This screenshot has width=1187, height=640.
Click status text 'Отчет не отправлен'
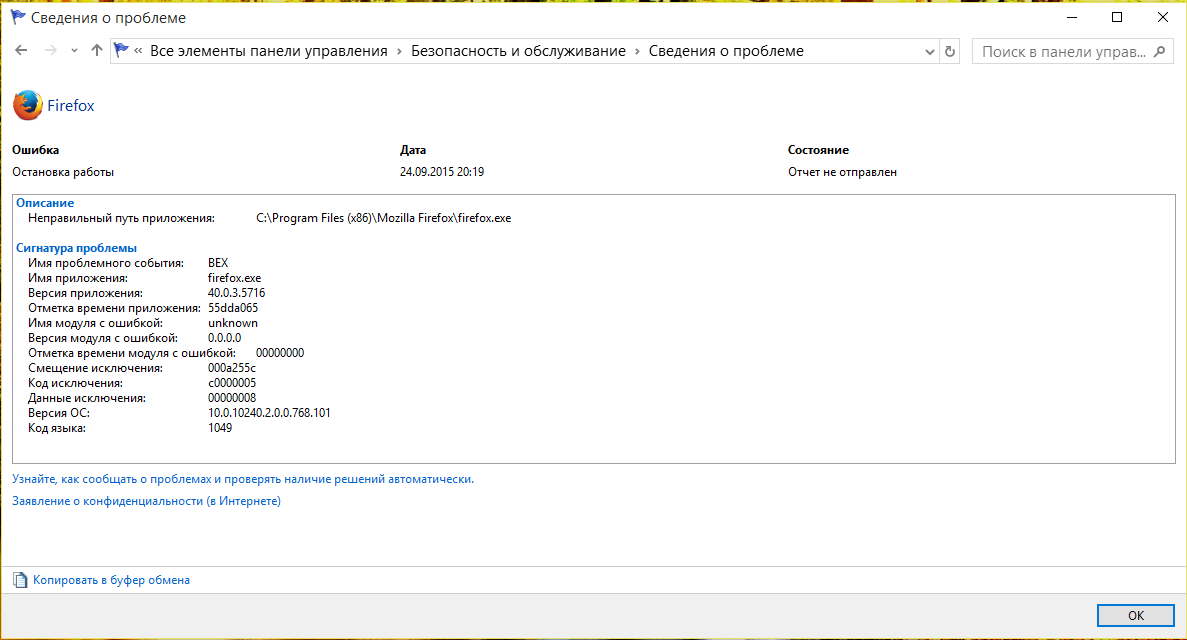pos(843,172)
